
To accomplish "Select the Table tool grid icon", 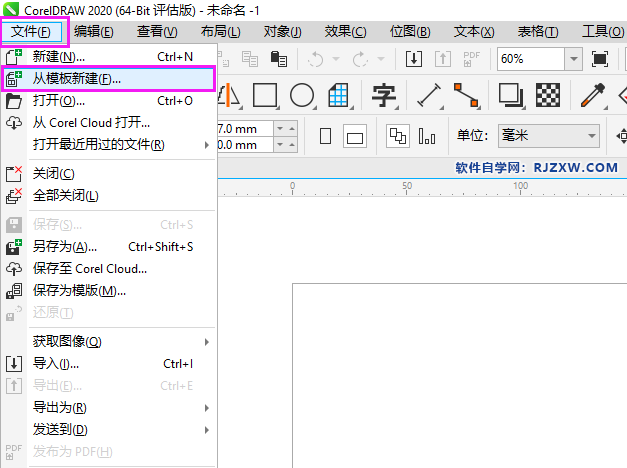I will 339,95.
